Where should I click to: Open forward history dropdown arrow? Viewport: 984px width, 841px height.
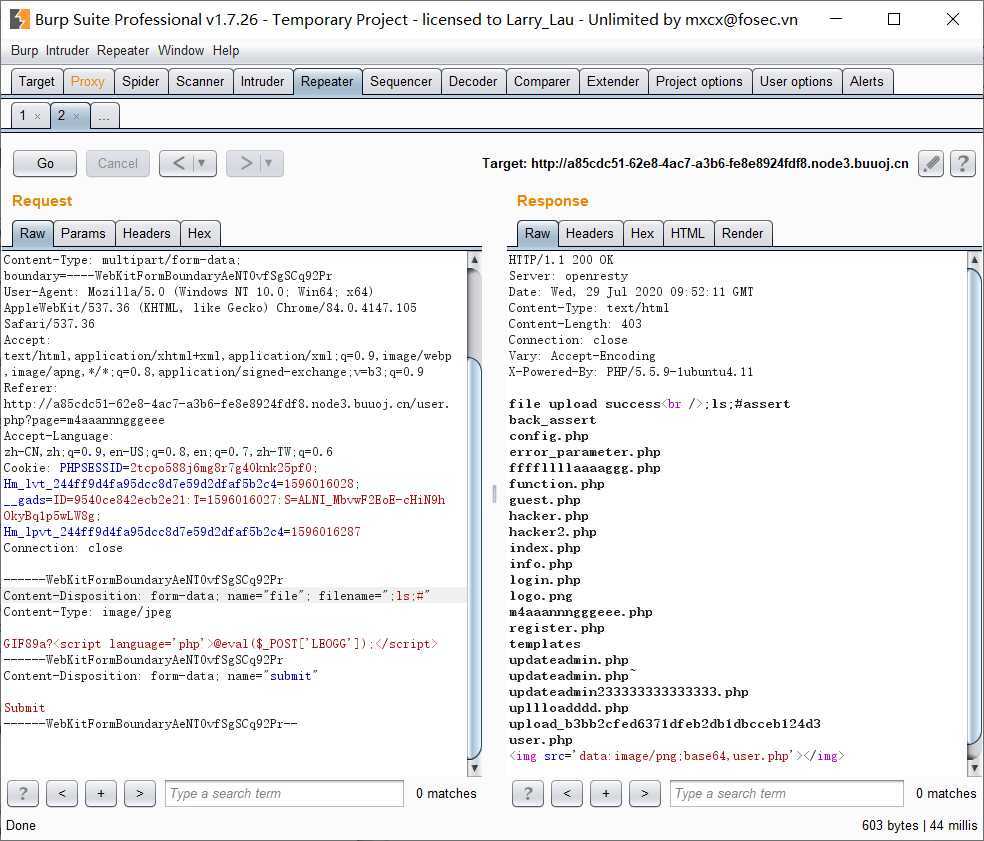pyautogui.click(x=269, y=164)
